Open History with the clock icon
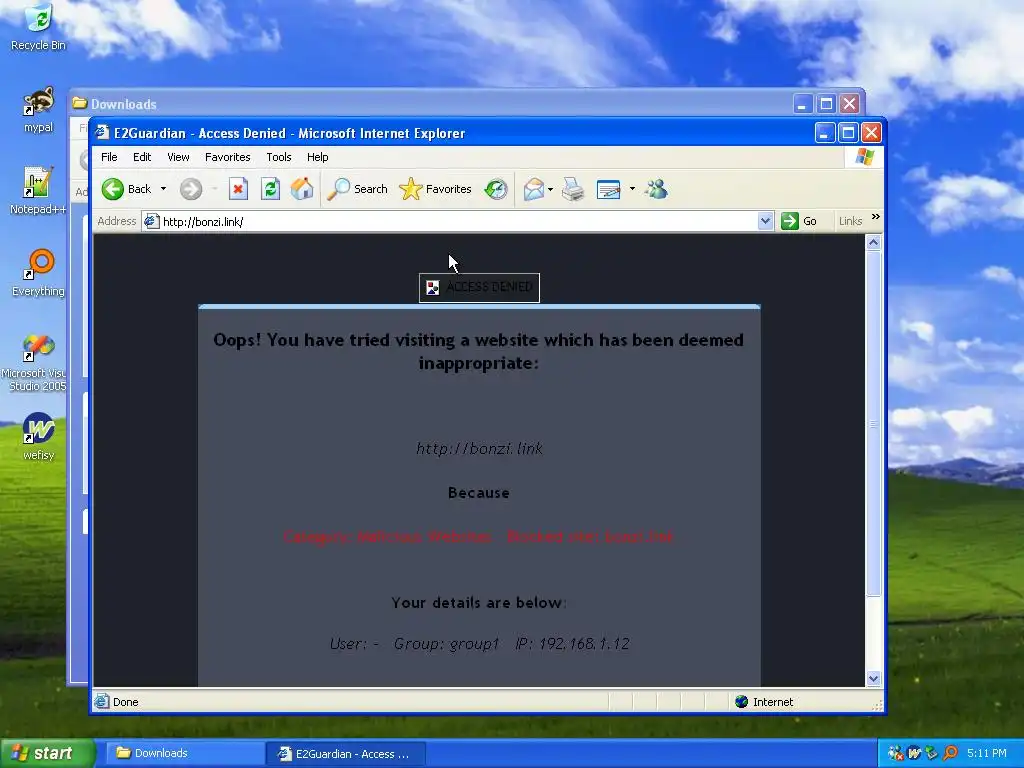The image size is (1024, 768). click(496, 189)
